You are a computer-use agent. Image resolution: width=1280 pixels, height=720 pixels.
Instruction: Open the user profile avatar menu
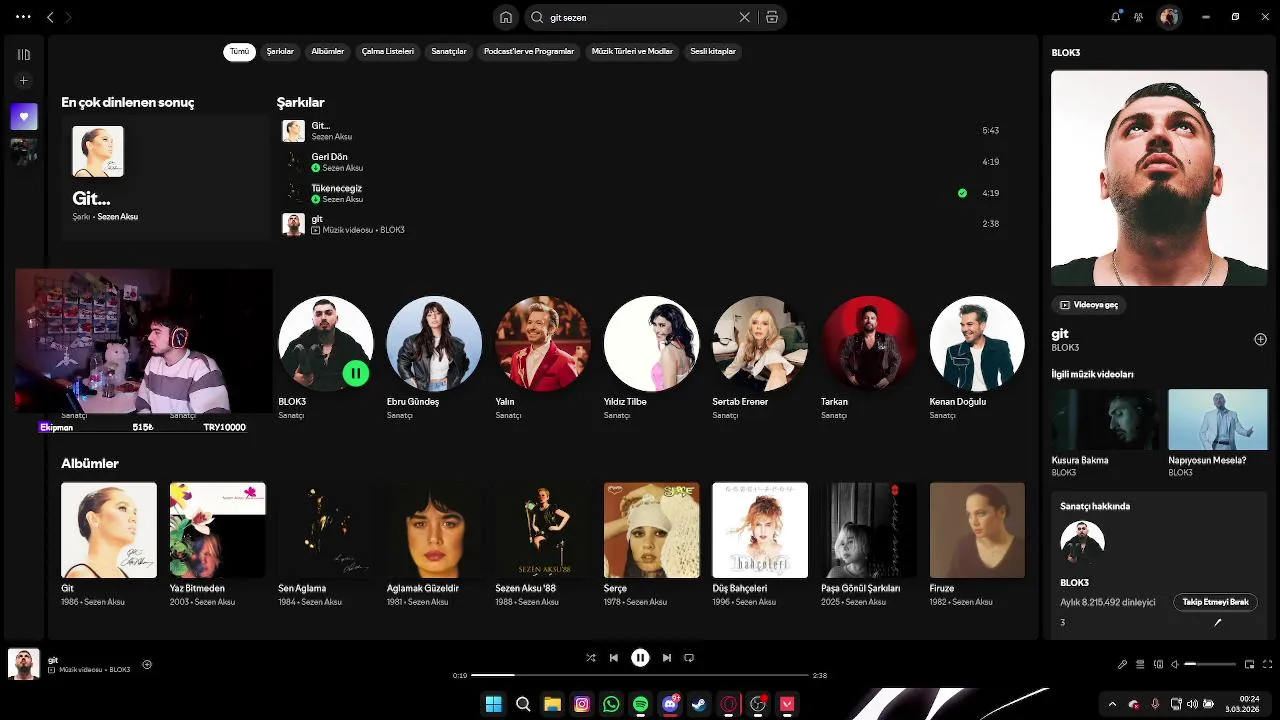(1169, 17)
